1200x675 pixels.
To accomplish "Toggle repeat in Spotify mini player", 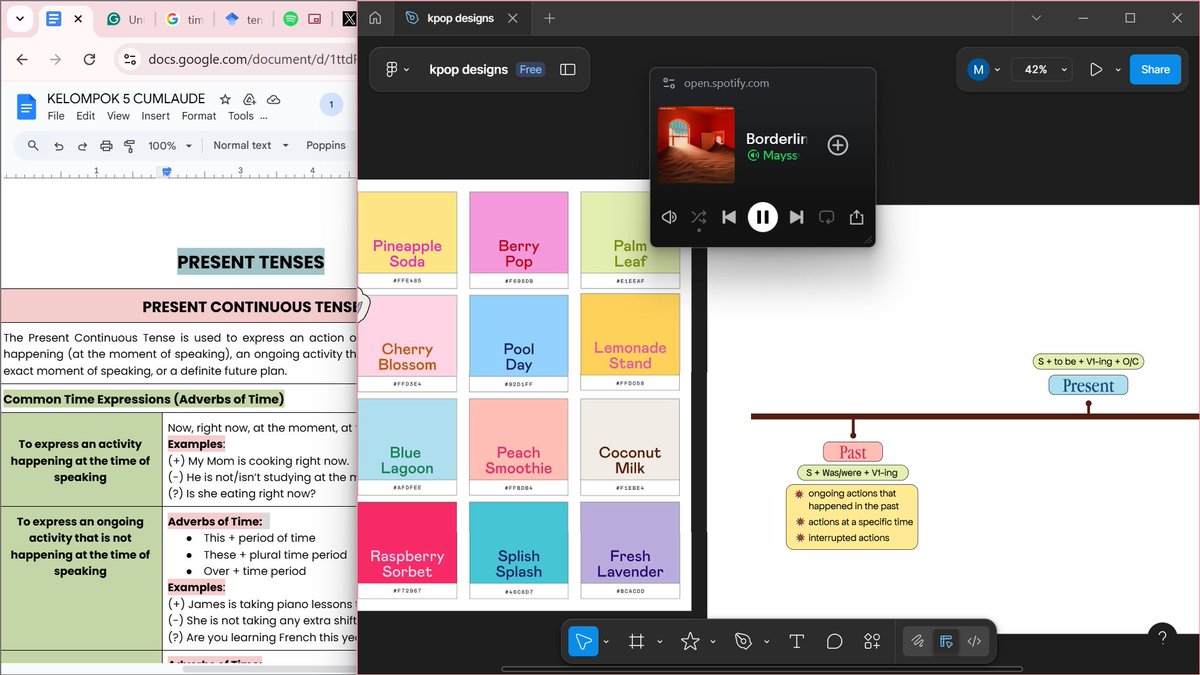I will [827, 217].
